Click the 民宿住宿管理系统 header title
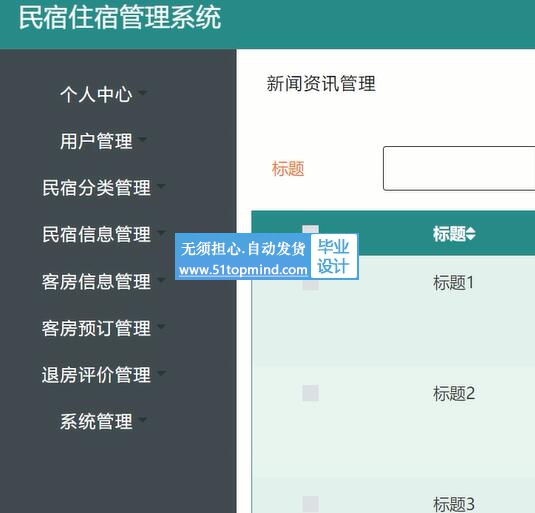535x513 pixels. pos(120,18)
